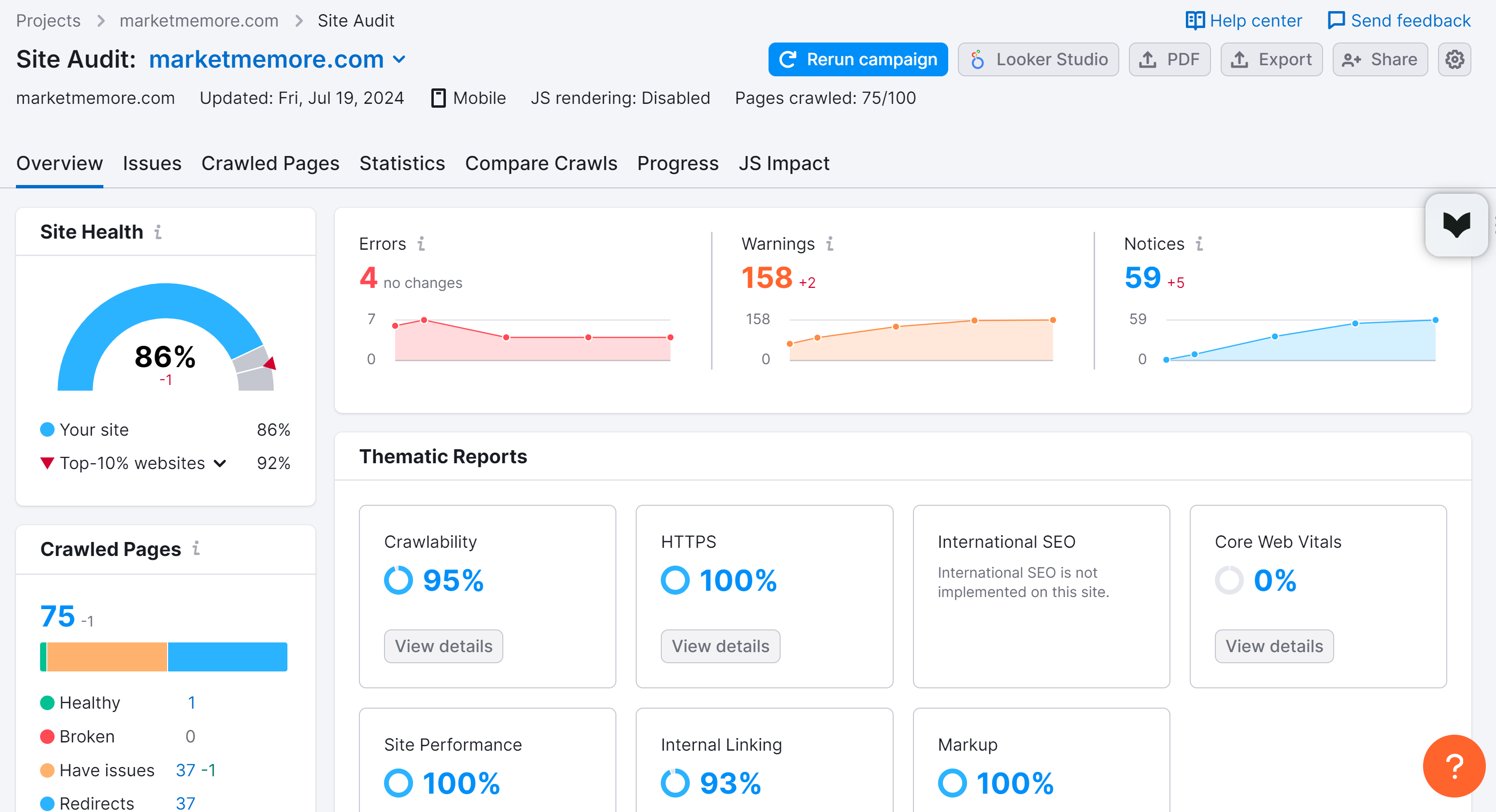1496x812 pixels.
Task: Click the Notices info icon
Action: pos(1199,244)
